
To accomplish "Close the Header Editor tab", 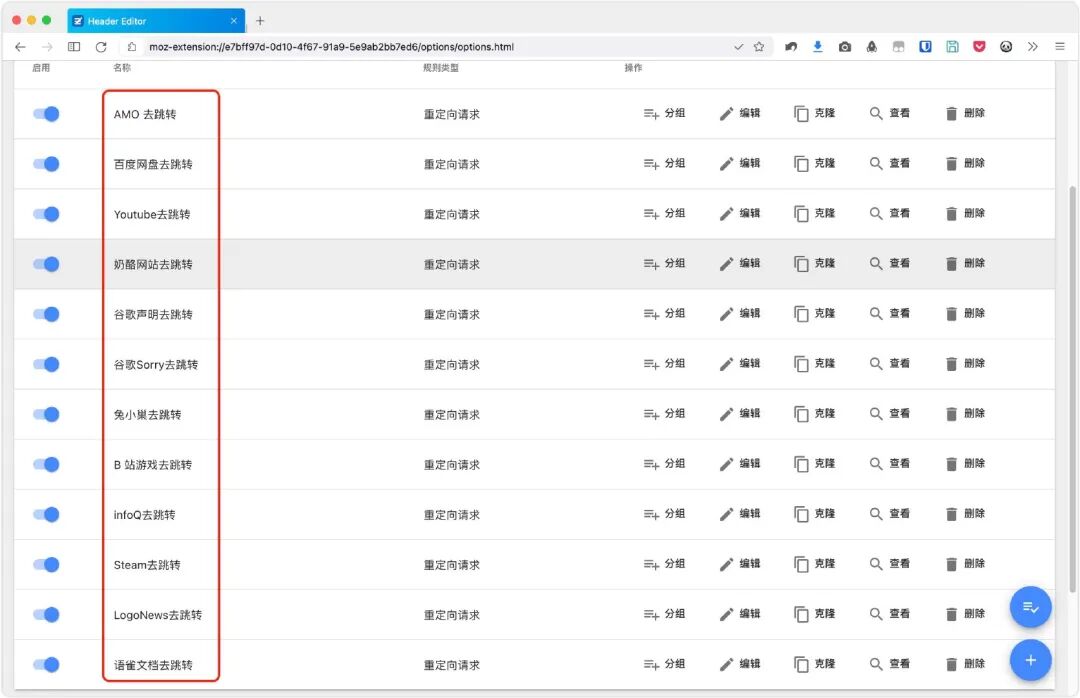I will [233, 21].
